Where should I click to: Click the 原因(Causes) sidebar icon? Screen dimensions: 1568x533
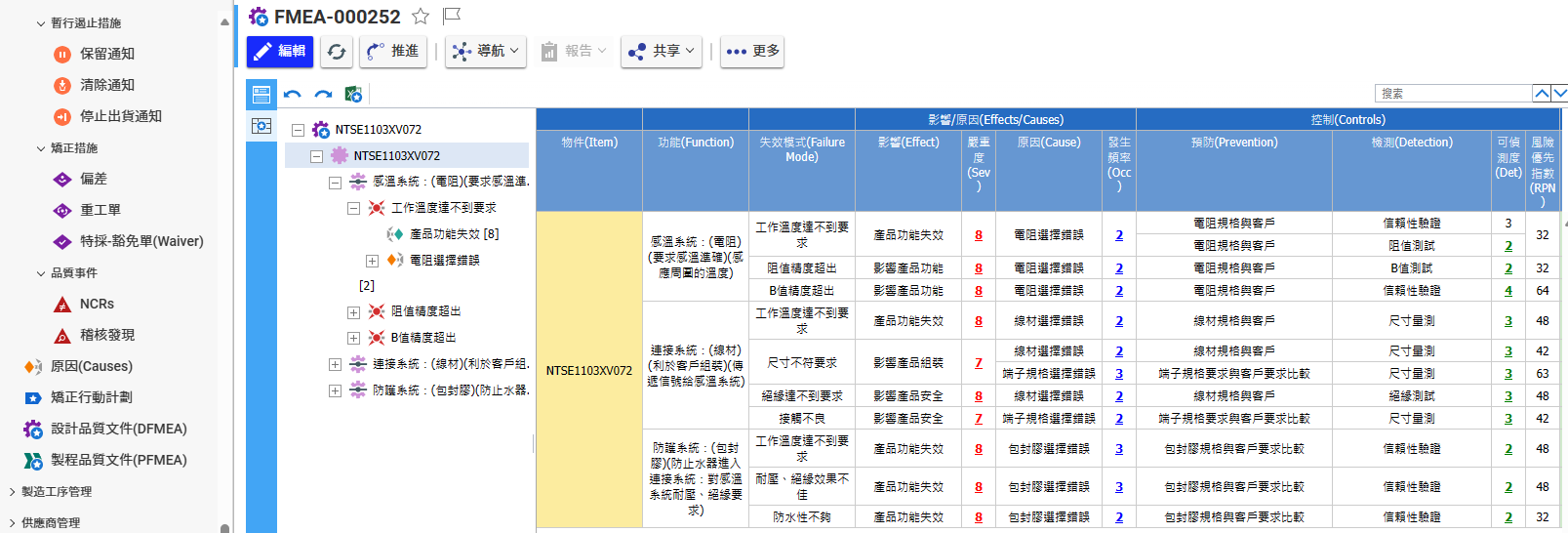[x=33, y=367]
